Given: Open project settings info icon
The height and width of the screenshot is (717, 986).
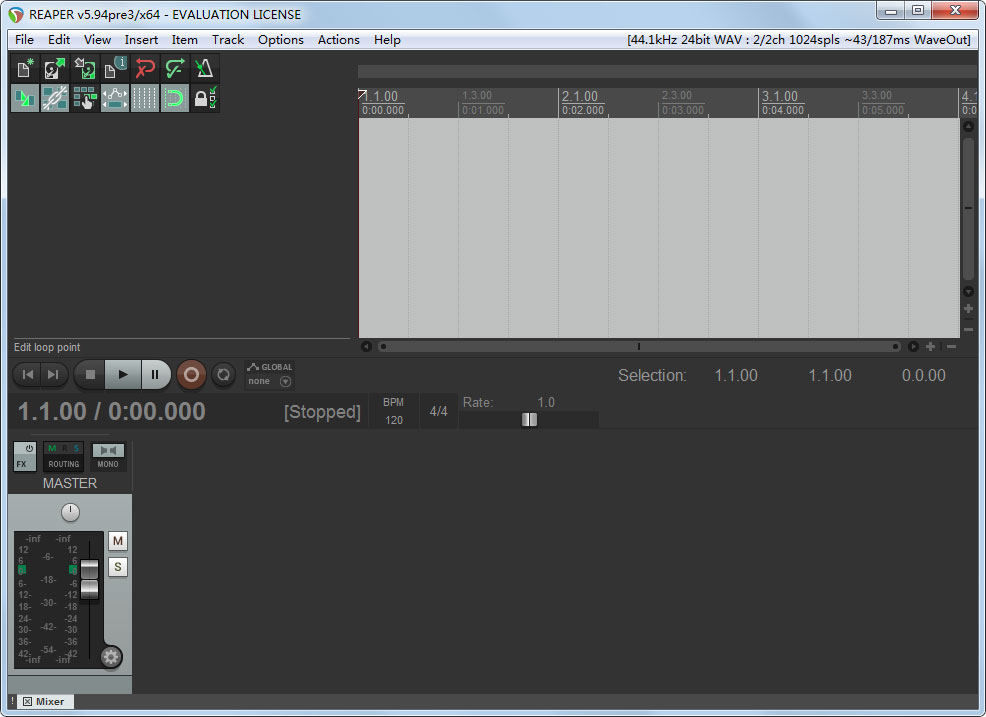Looking at the screenshot, I should coord(115,68).
